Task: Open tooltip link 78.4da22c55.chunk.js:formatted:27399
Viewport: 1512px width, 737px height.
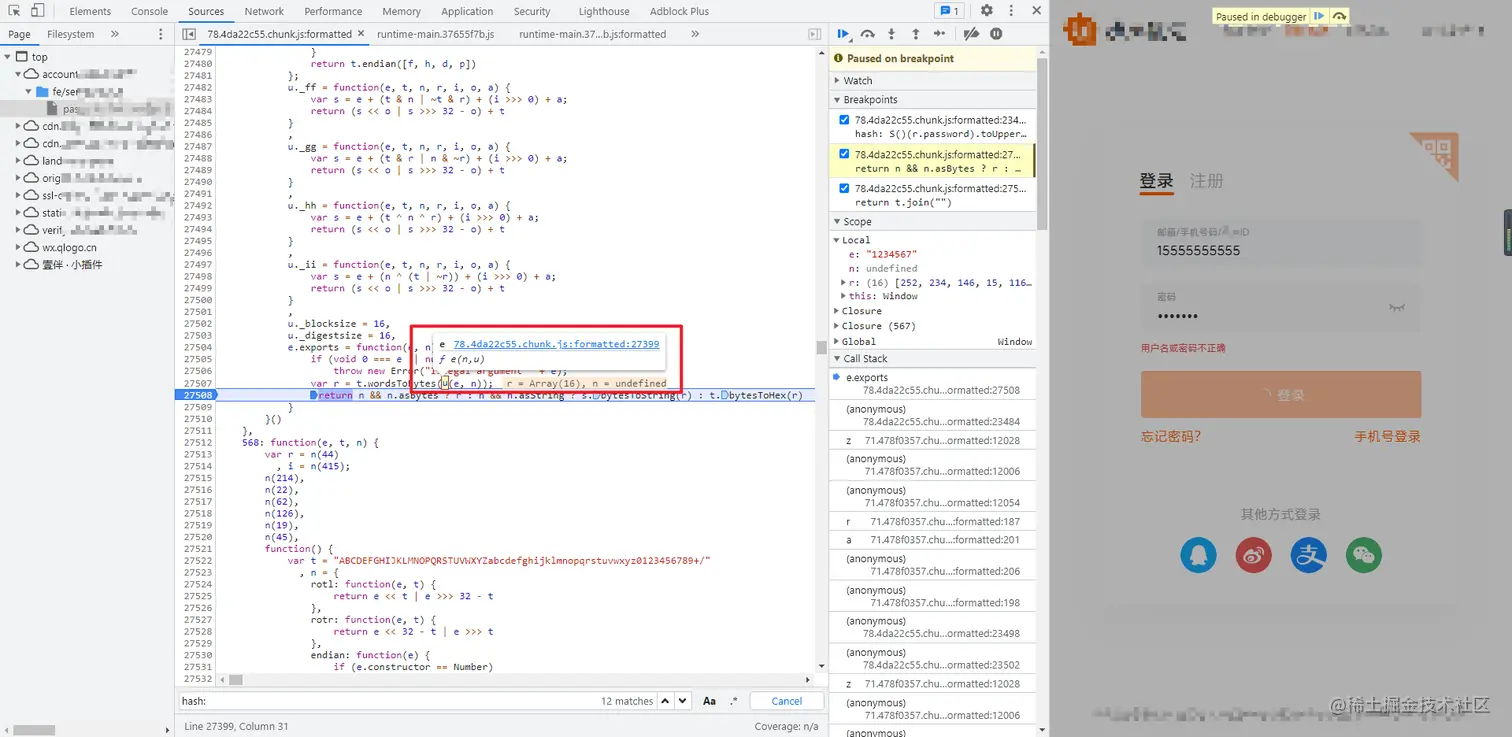Action: click(556, 344)
